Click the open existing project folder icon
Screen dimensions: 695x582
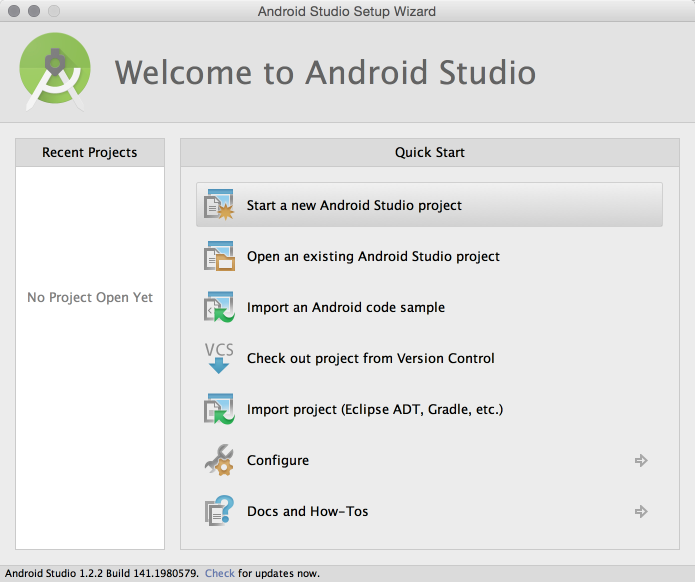tap(219, 256)
